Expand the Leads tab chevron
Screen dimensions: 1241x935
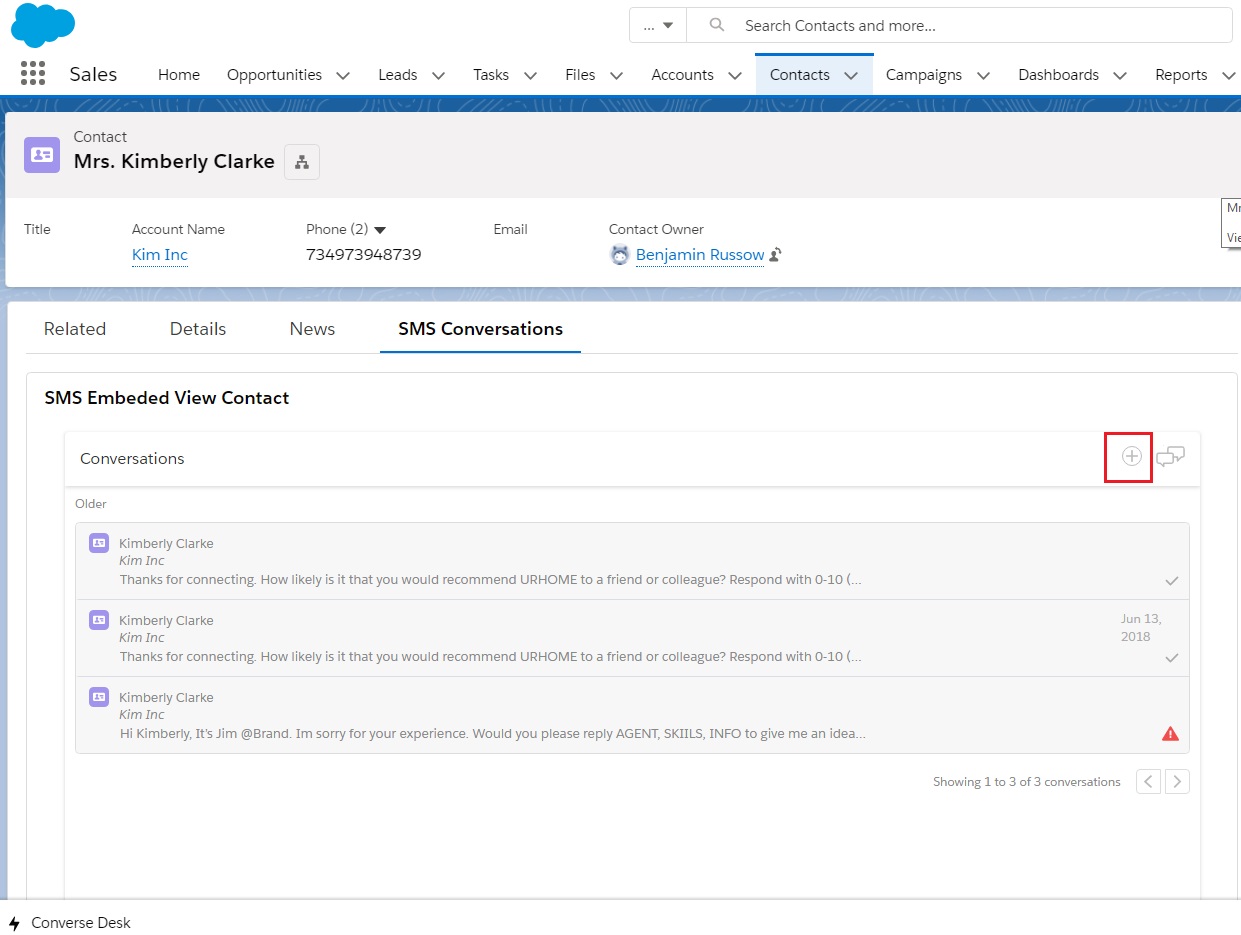pos(438,75)
